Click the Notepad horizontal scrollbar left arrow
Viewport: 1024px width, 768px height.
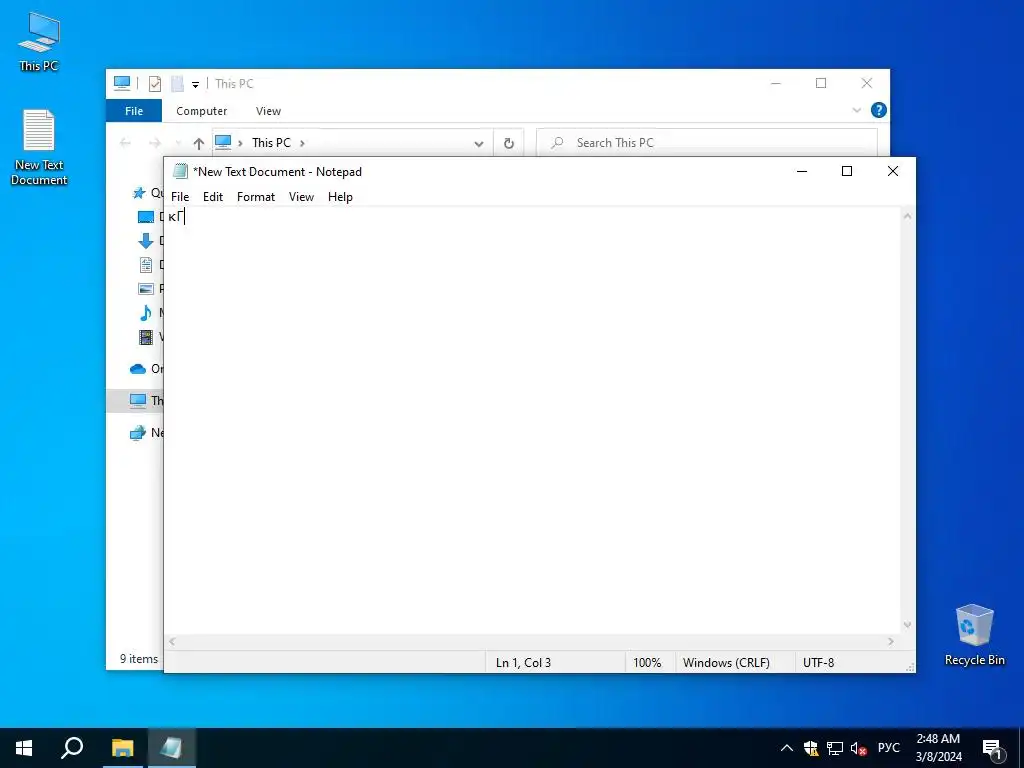(172, 642)
